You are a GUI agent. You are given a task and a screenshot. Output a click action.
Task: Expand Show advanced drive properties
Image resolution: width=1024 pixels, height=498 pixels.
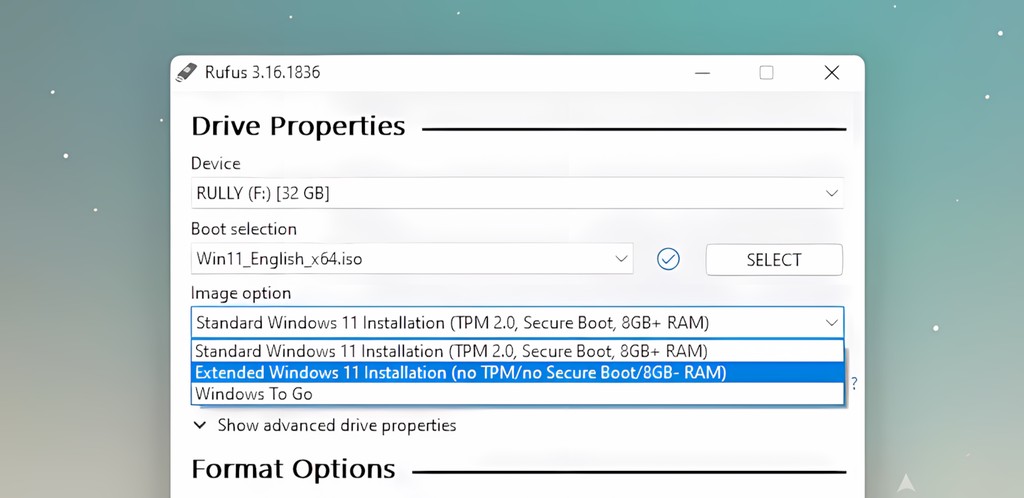point(337,425)
